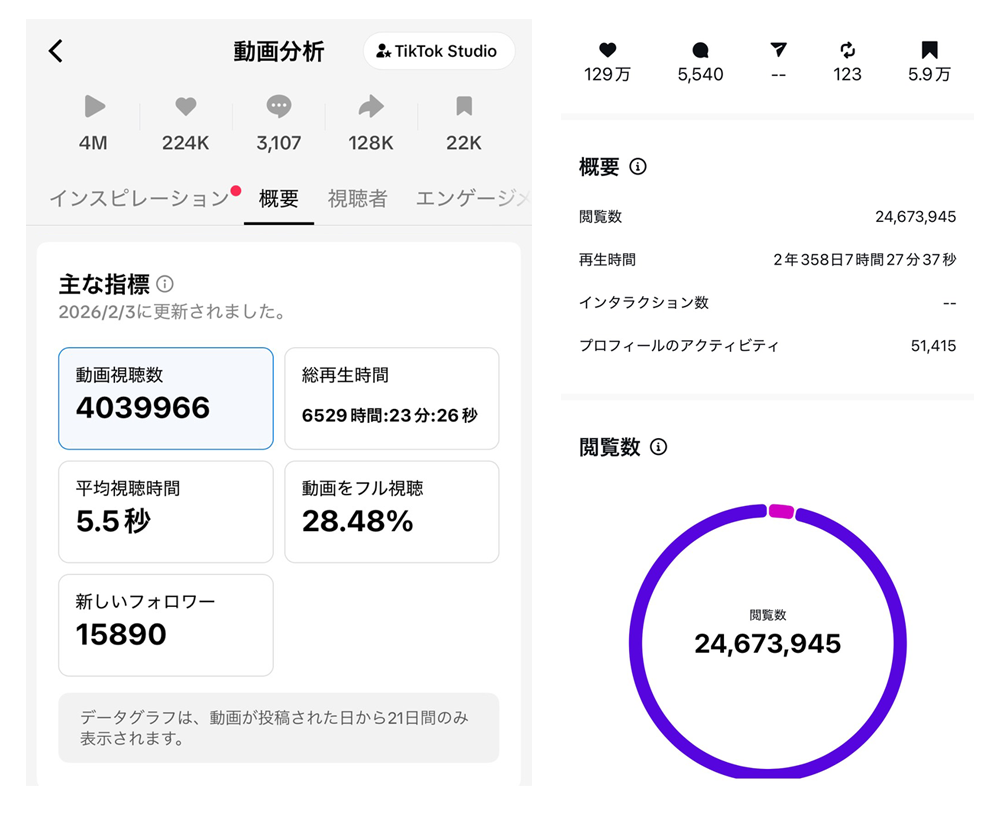Switch to the インスピレーション tab
The image size is (1000, 824).
point(139,198)
